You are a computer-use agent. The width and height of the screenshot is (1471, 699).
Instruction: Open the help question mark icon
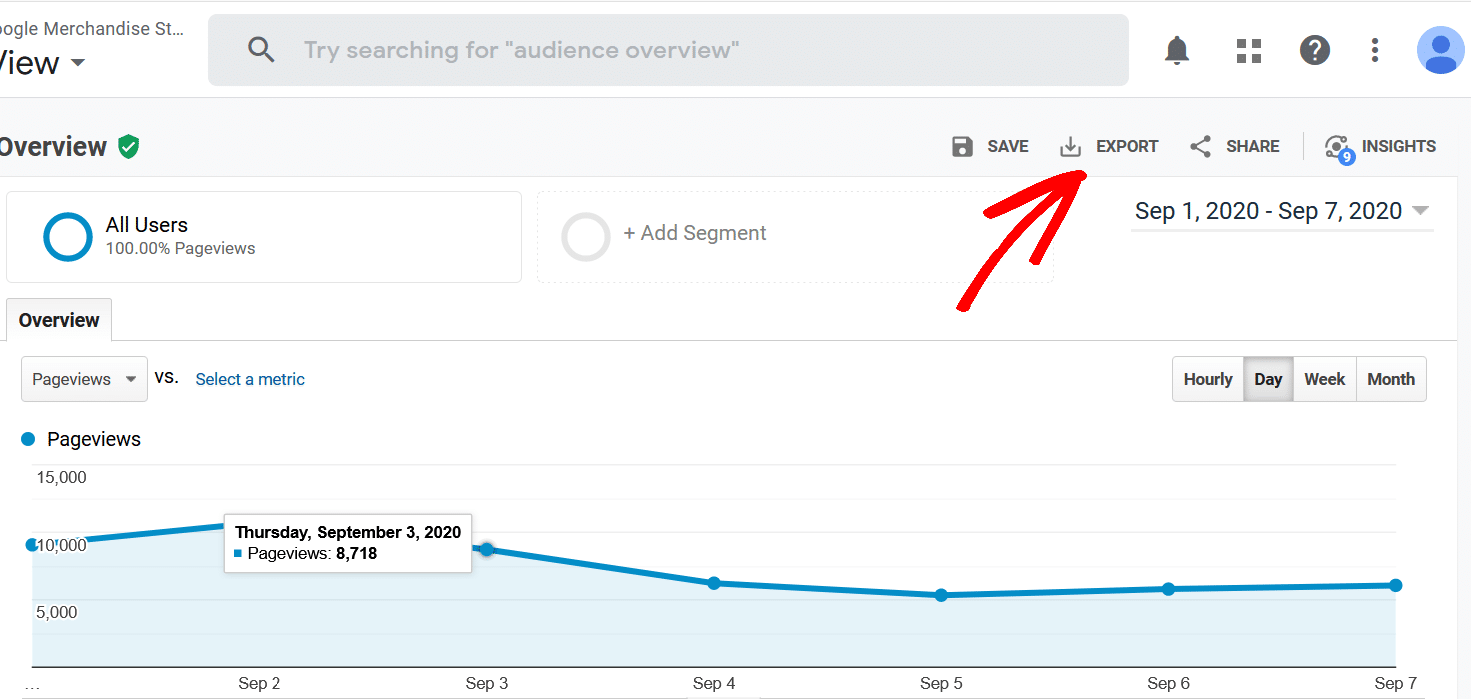[x=1314, y=50]
